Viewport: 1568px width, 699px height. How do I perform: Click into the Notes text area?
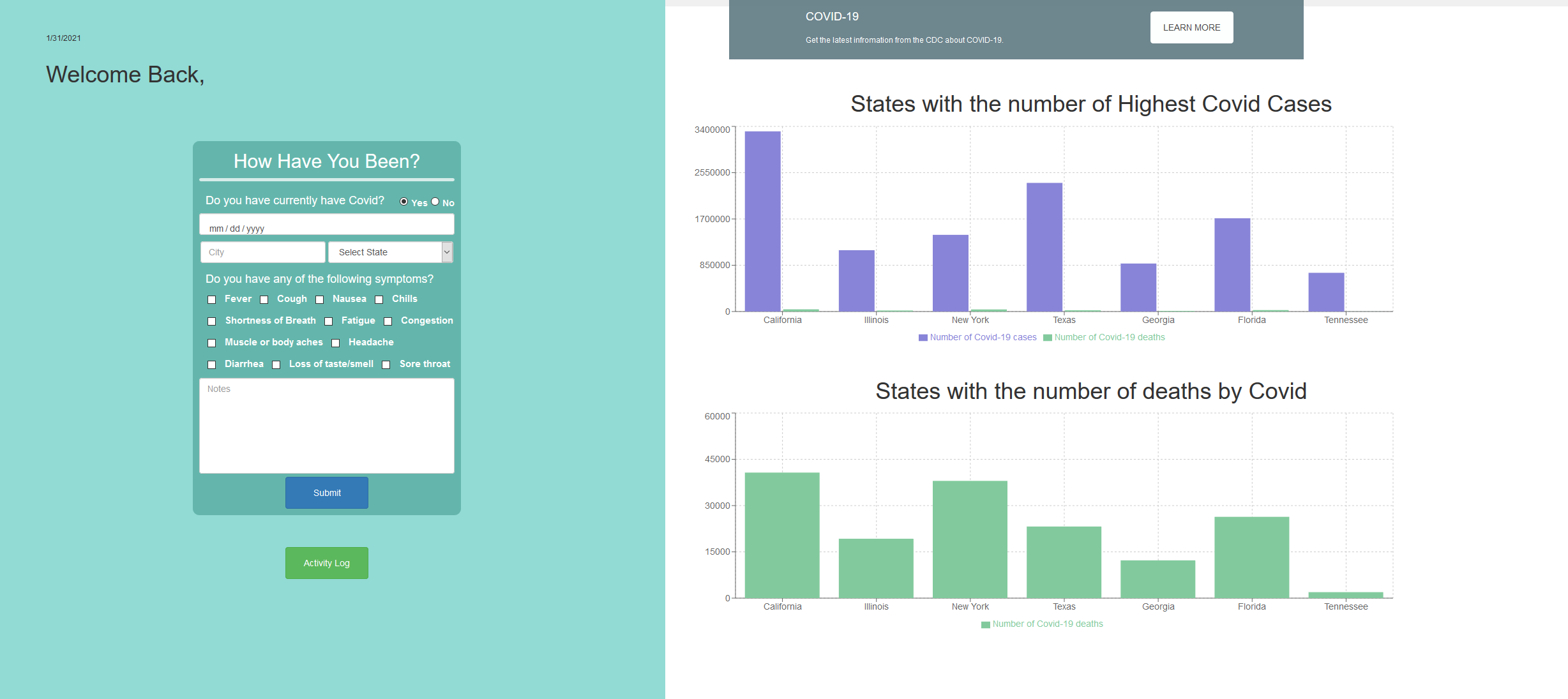coord(326,426)
